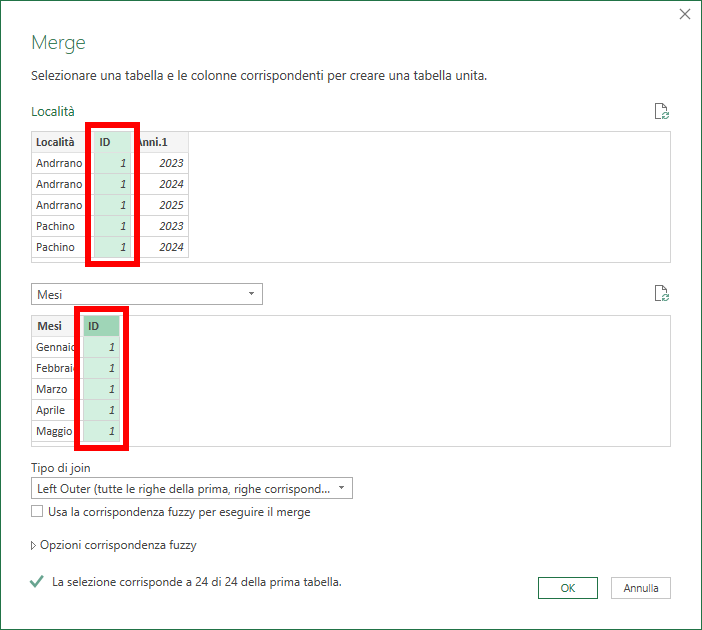The height and width of the screenshot is (630, 702).
Task: Select the Località column header
Action: [59, 142]
